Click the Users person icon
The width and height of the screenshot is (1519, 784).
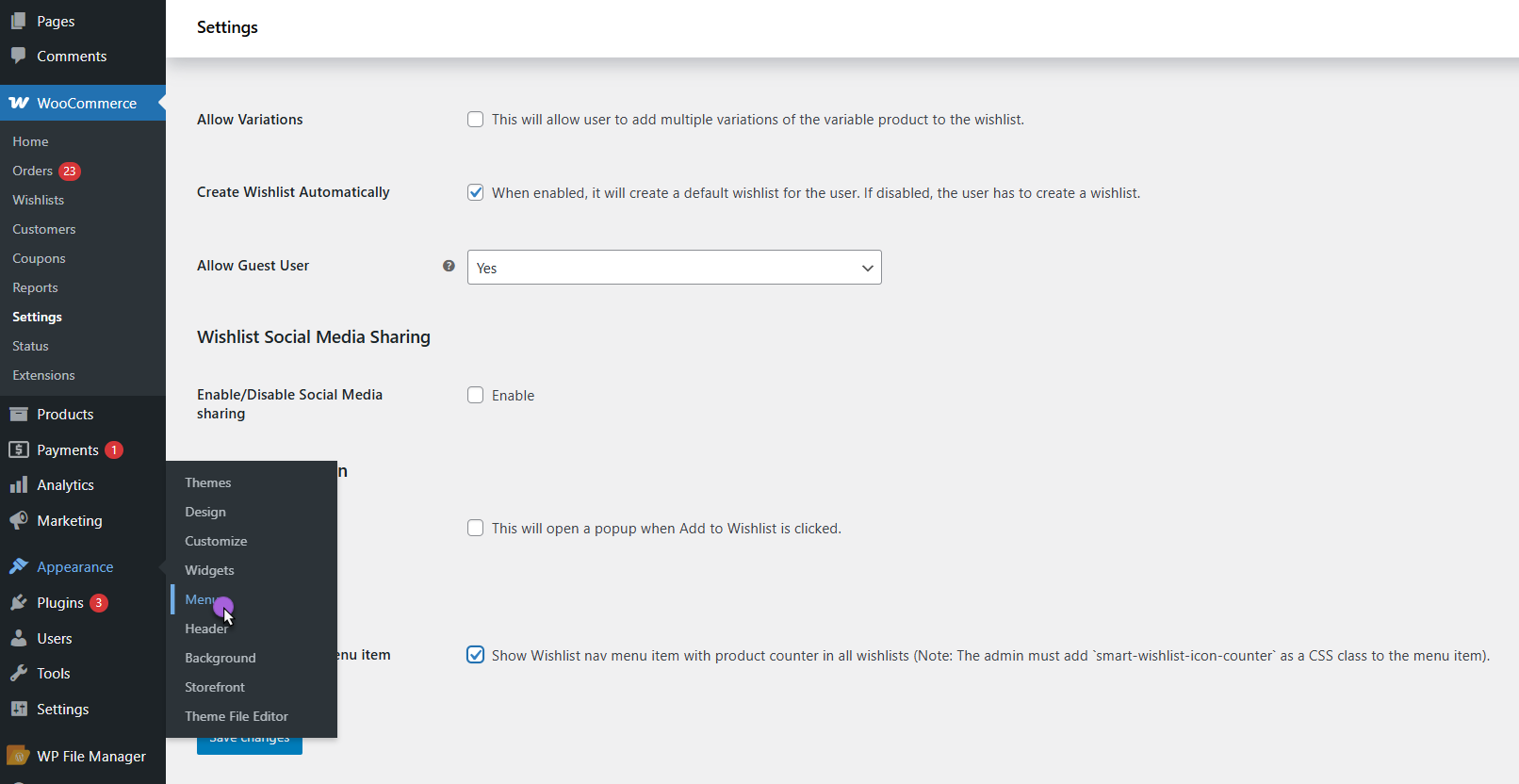pyautogui.click(x=19, y=639)
